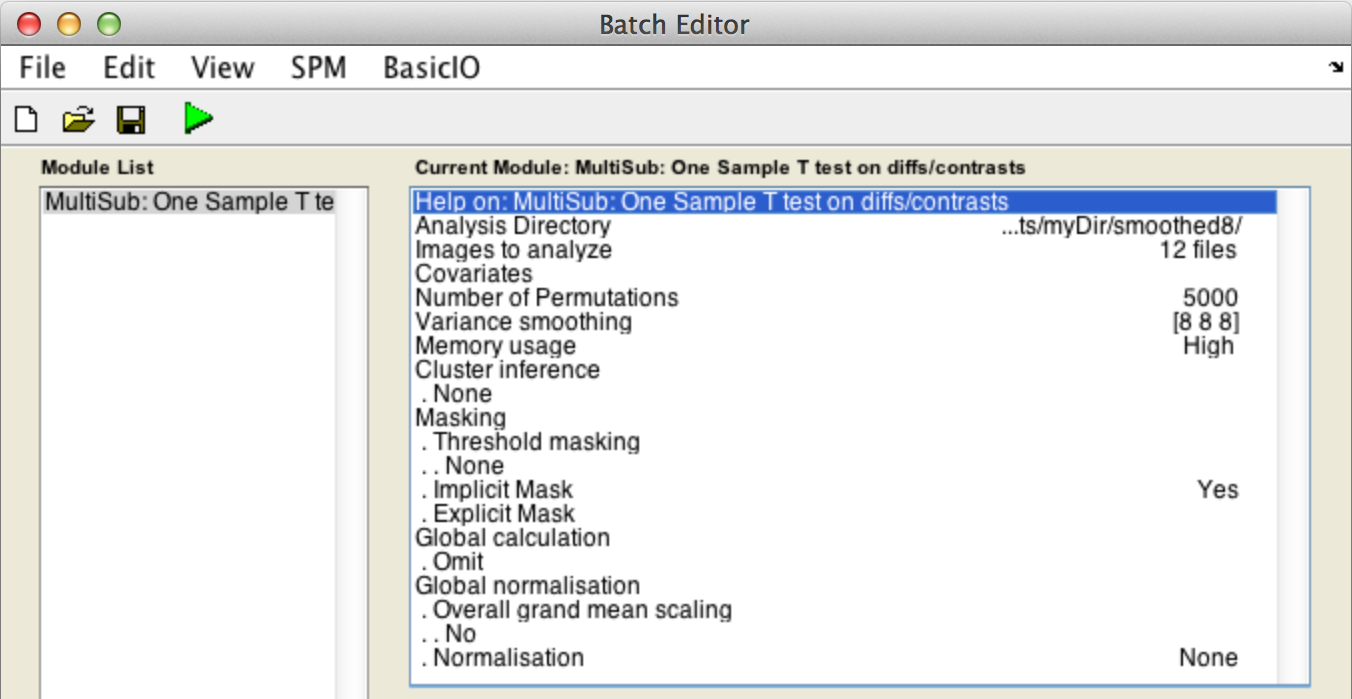Open the File menu
The height and width of the screenshot is (699, 1352).
42,68
